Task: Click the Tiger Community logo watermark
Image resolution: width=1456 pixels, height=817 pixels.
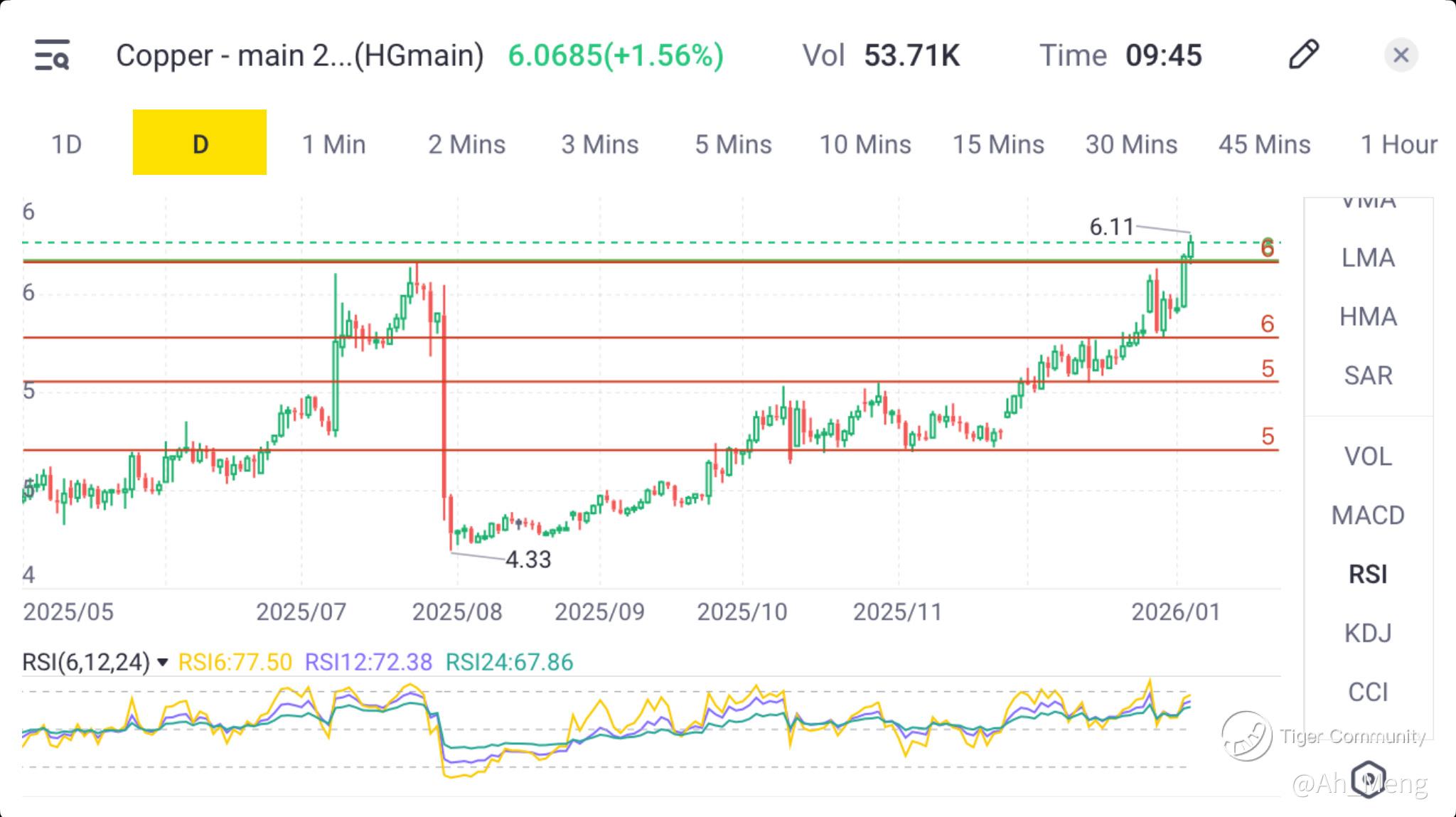Action: [1247, 736]
